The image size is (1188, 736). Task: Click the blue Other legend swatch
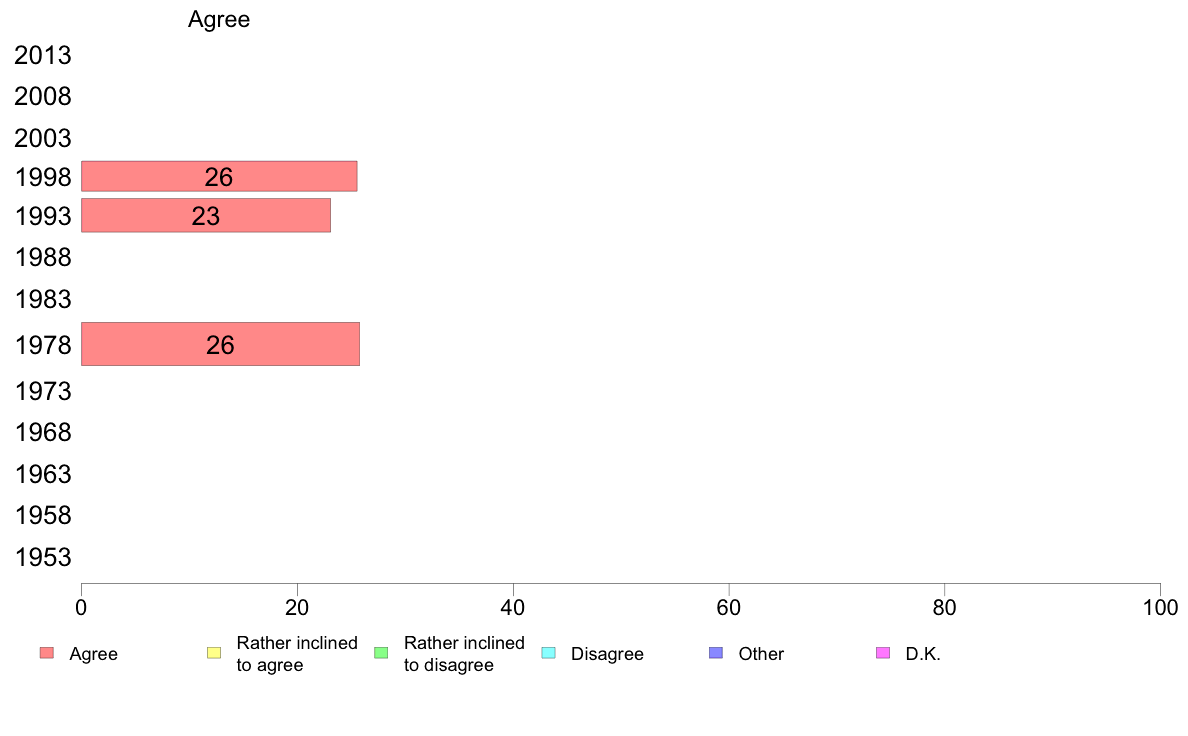(x=715, y=653)
